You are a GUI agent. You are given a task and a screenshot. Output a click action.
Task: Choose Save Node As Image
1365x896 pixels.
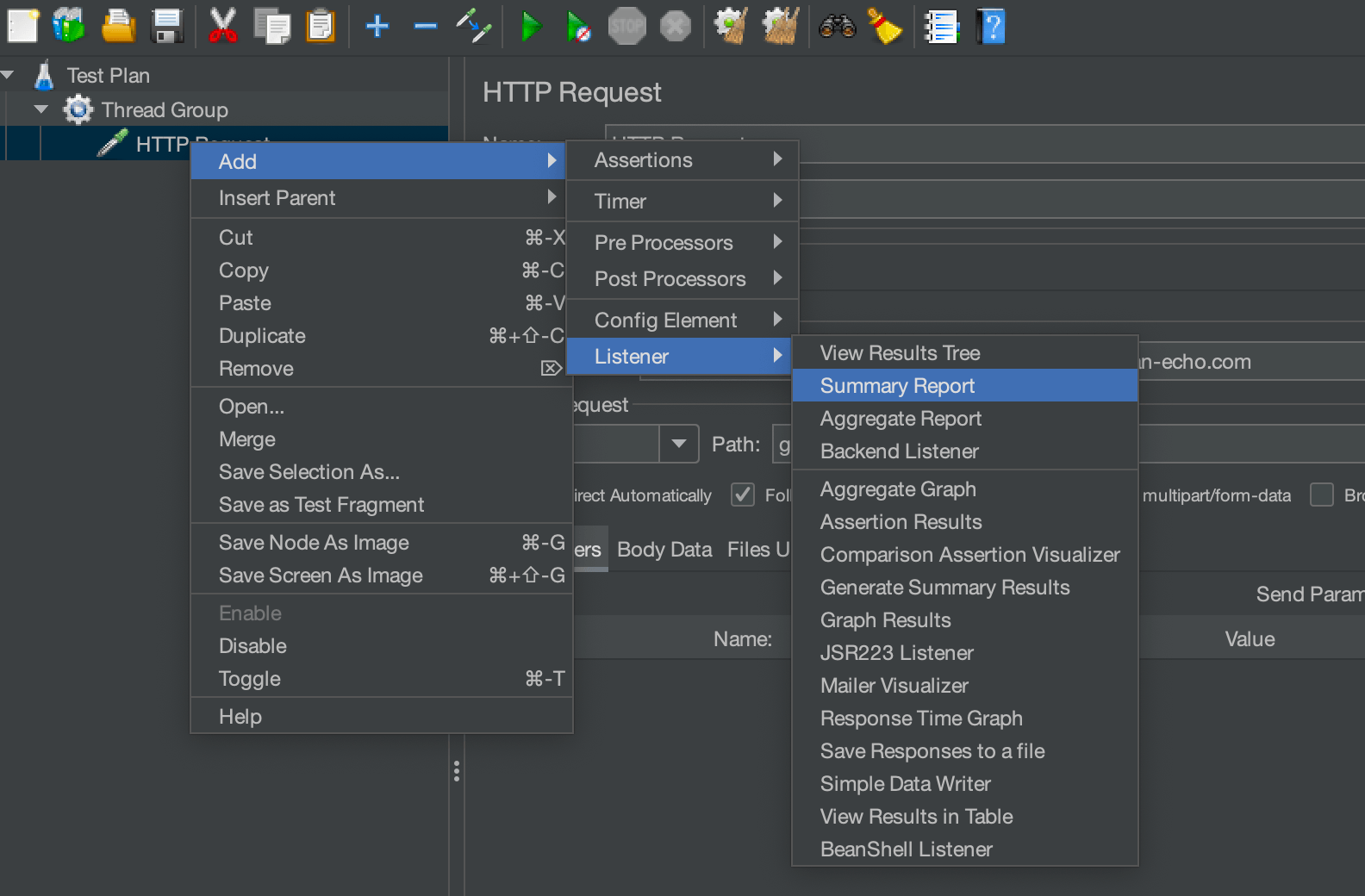tap(382, 543)
